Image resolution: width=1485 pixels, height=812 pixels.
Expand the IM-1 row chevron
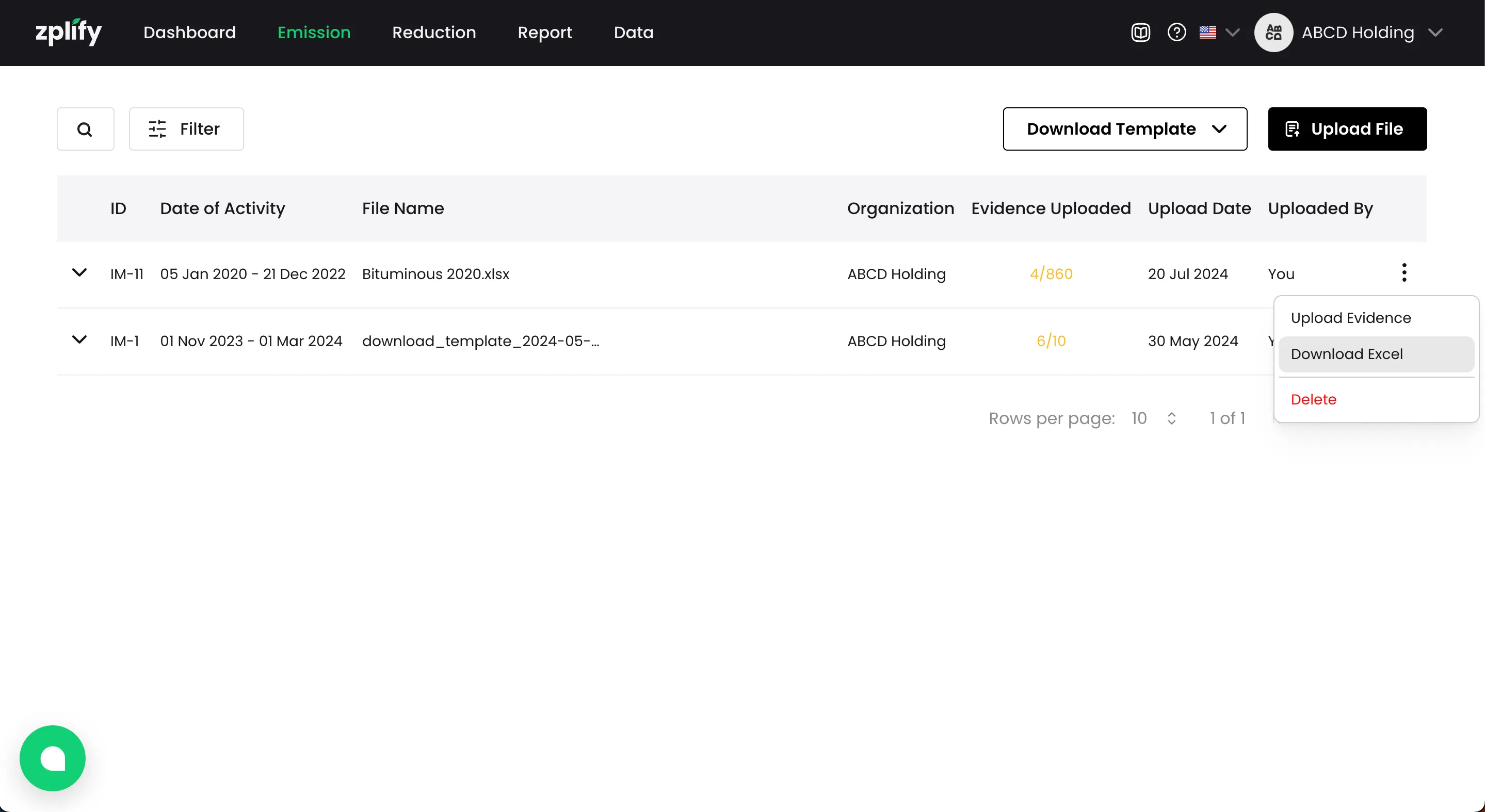[x=79, y=339]
